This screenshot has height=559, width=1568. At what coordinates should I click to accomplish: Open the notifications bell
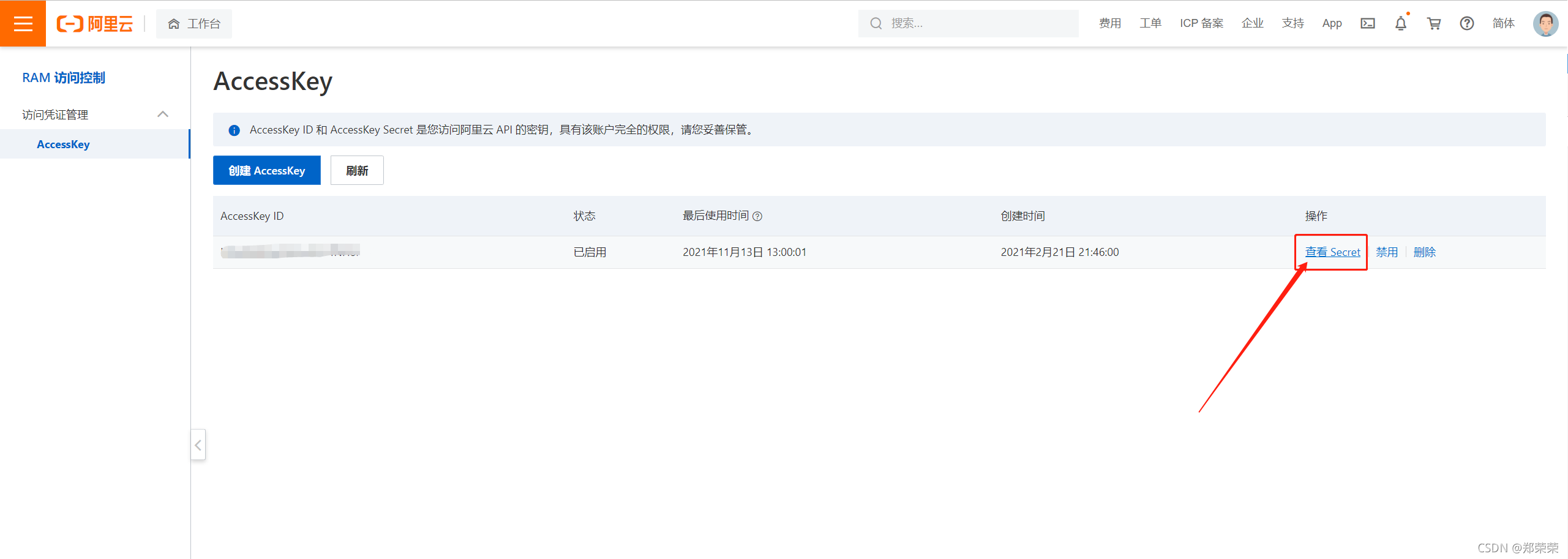[1400, 23]
